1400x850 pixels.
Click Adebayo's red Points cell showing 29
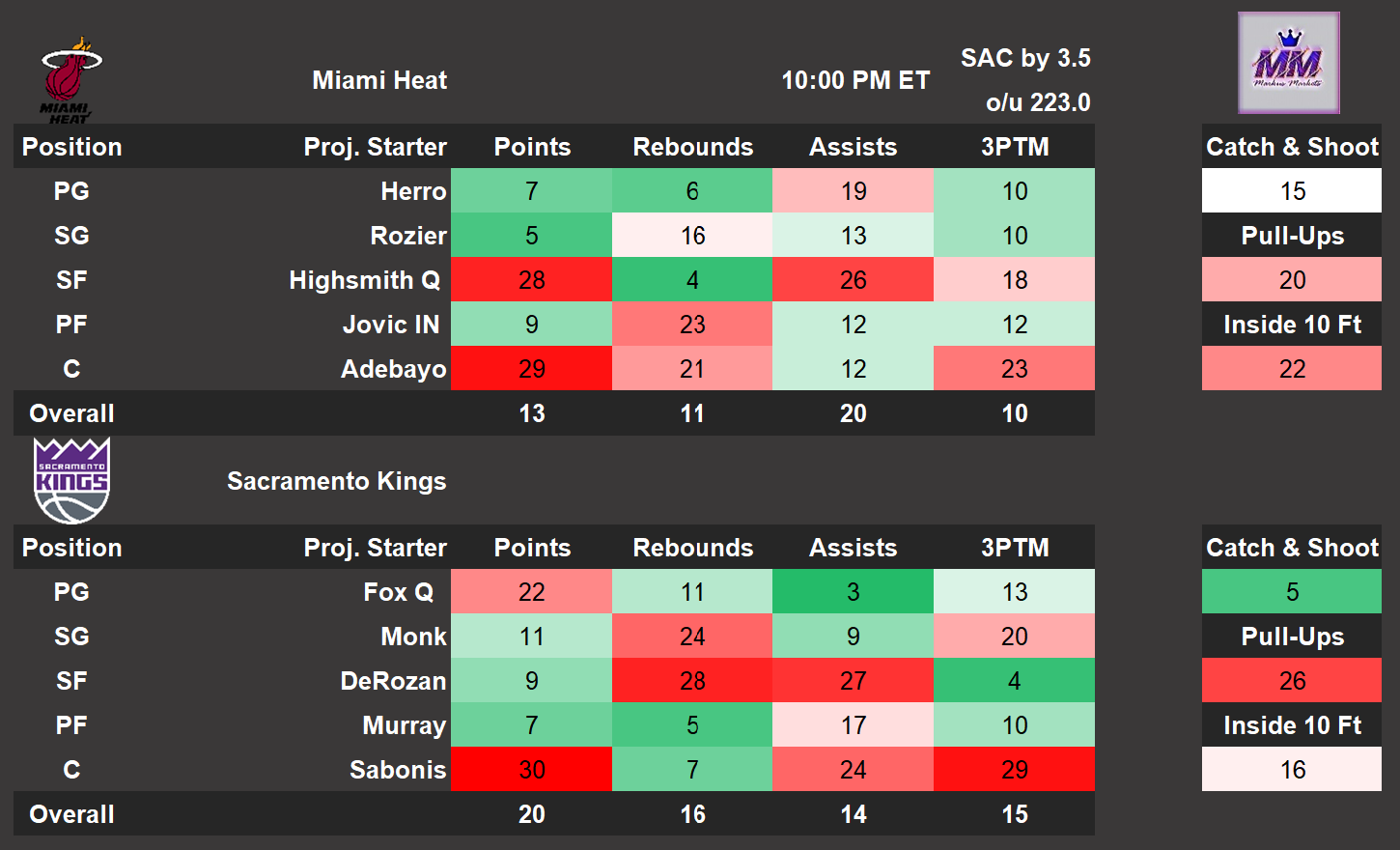pyautogui.click(x=531, y=369)
